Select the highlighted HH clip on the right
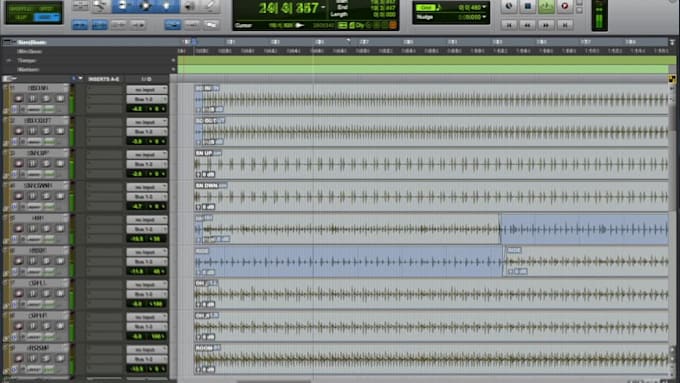The height and width of the screenshot is (383, 680). tap(584, 229)
